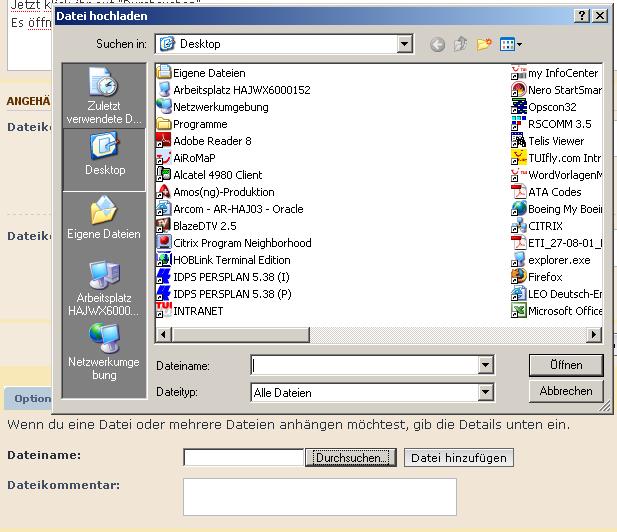Screen dimensions: 617x532
Task: Click the dialog help question mark button
Action: 582,16
